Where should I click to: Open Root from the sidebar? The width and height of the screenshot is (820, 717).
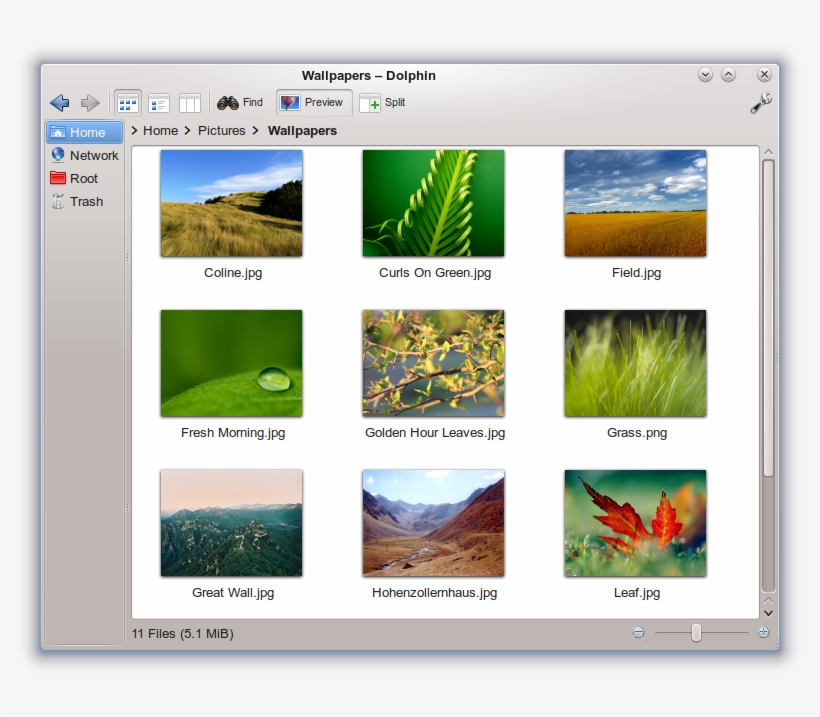click(x=84, y=178)
